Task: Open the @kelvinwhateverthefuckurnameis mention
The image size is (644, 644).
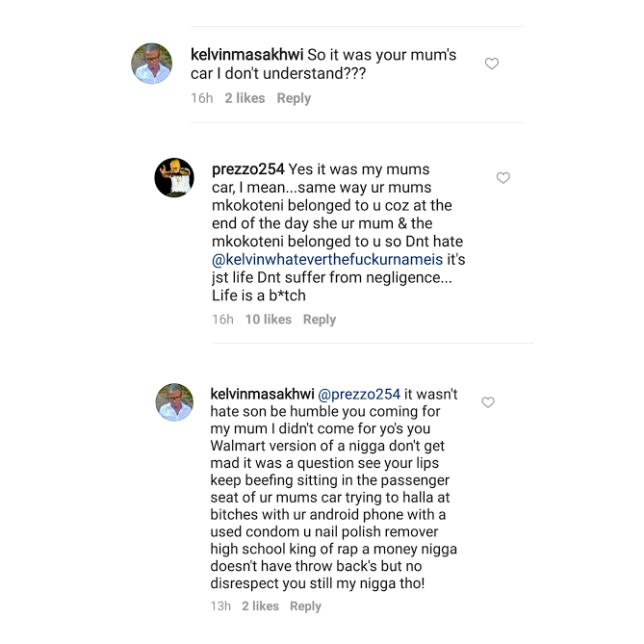Action: tap(327, 260)
